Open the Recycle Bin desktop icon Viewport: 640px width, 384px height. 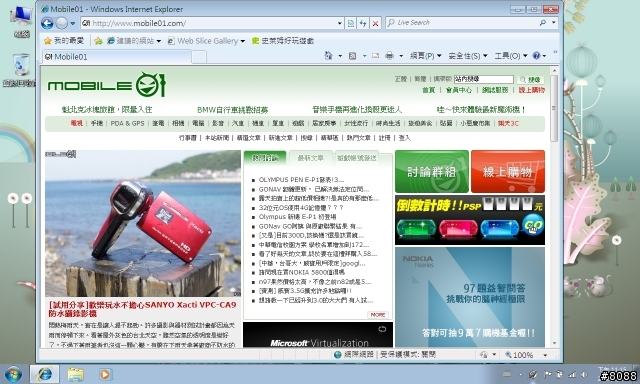(x=20, y=70)
